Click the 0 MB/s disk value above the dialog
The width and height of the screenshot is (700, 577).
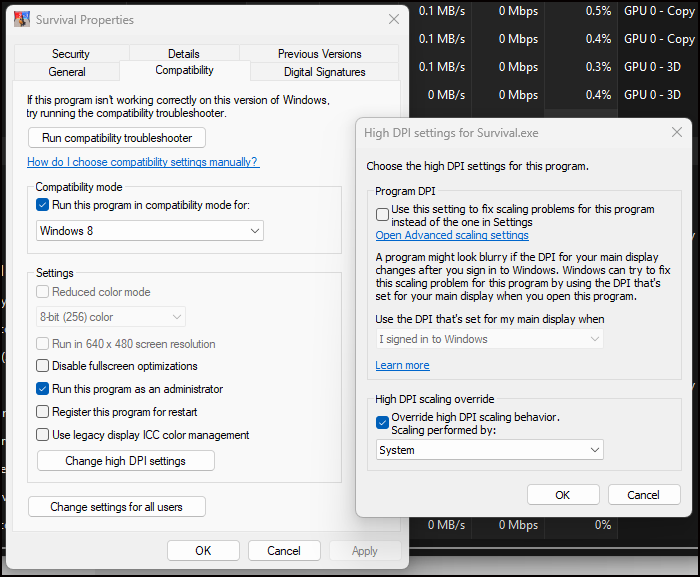446,95
